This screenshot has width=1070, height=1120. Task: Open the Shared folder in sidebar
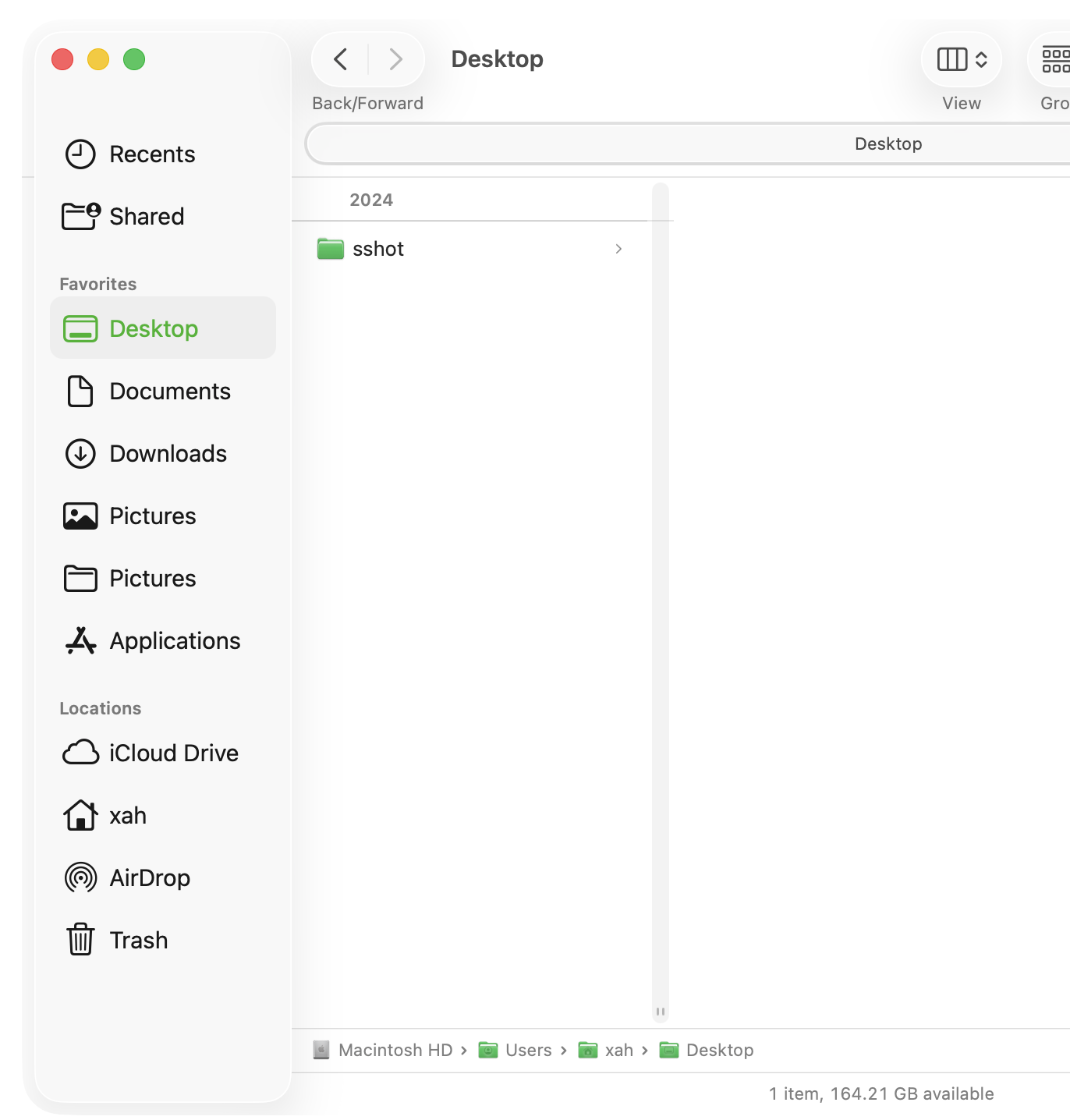pos(146,216)
